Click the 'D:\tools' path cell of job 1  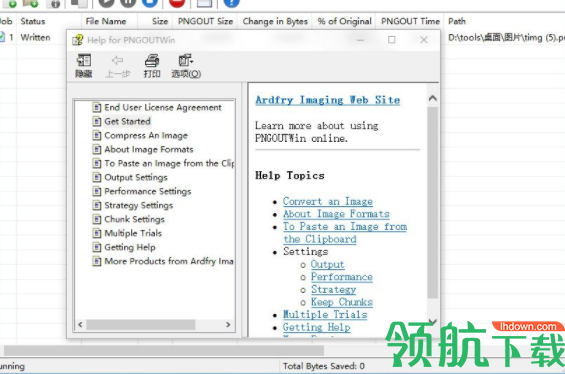tap(506, 37)
